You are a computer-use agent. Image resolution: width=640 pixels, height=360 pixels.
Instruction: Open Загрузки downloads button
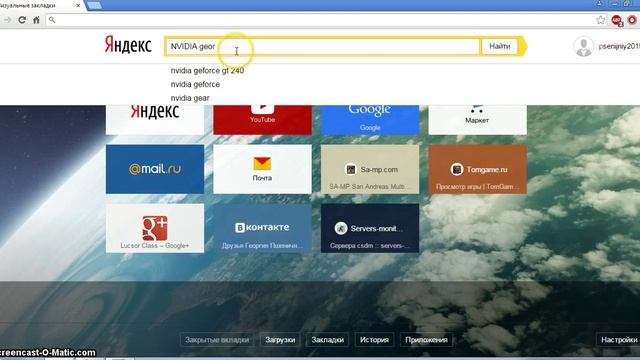(x=280, y=340)
